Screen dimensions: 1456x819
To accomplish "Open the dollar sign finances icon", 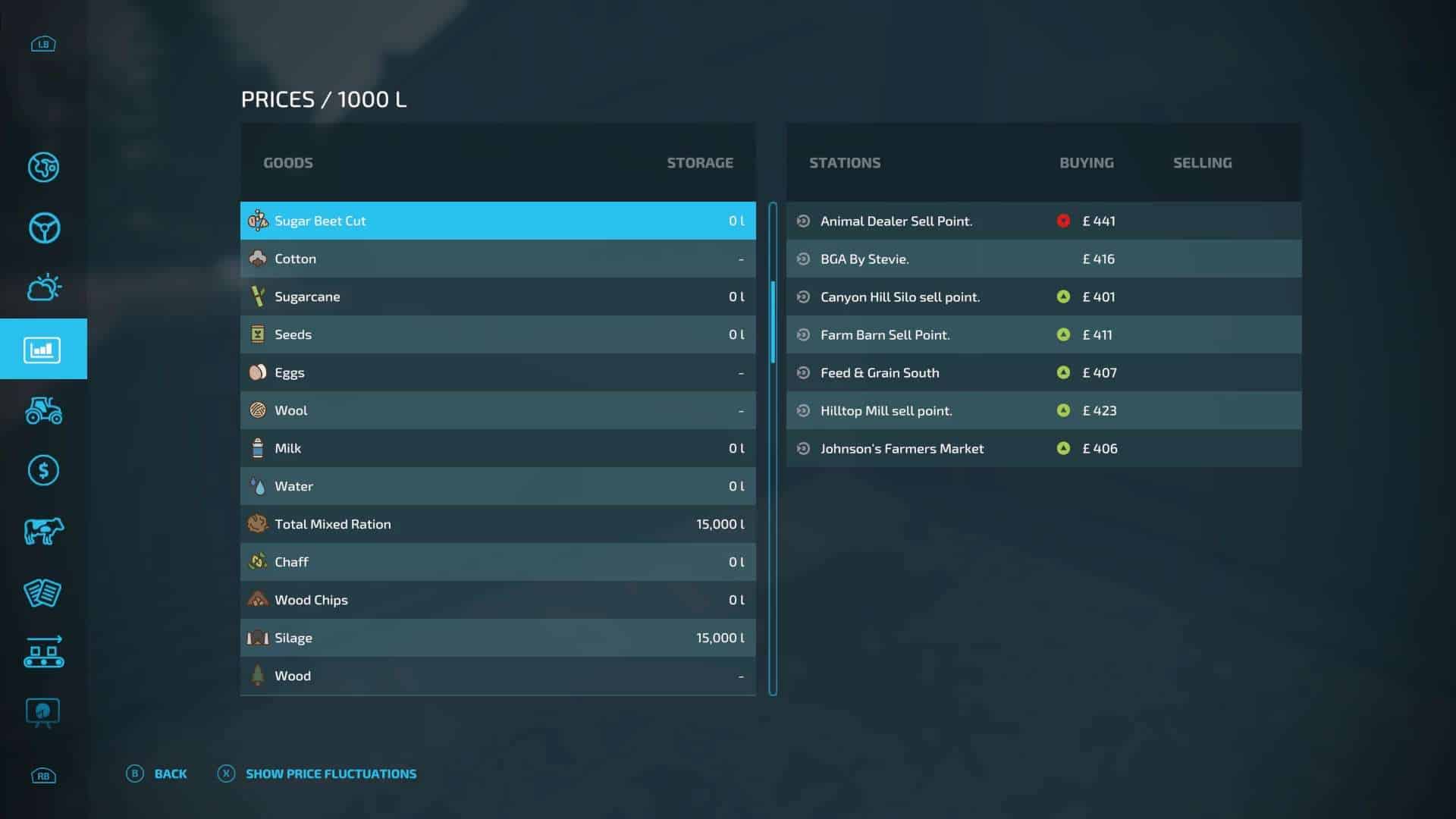I will [x=43, y=471].
